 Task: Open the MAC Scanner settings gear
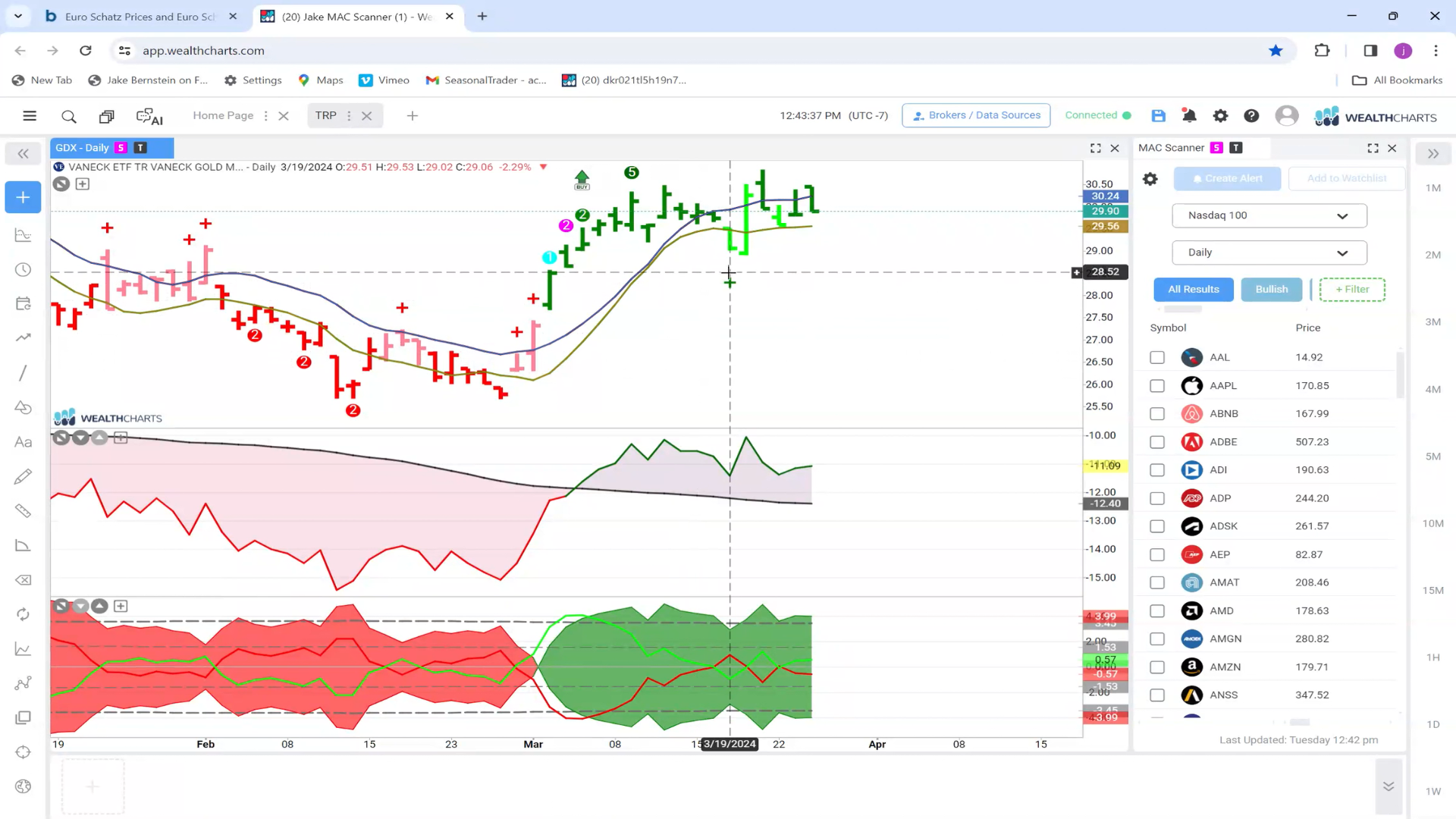pyautogui.click(x=1150, y=179)
